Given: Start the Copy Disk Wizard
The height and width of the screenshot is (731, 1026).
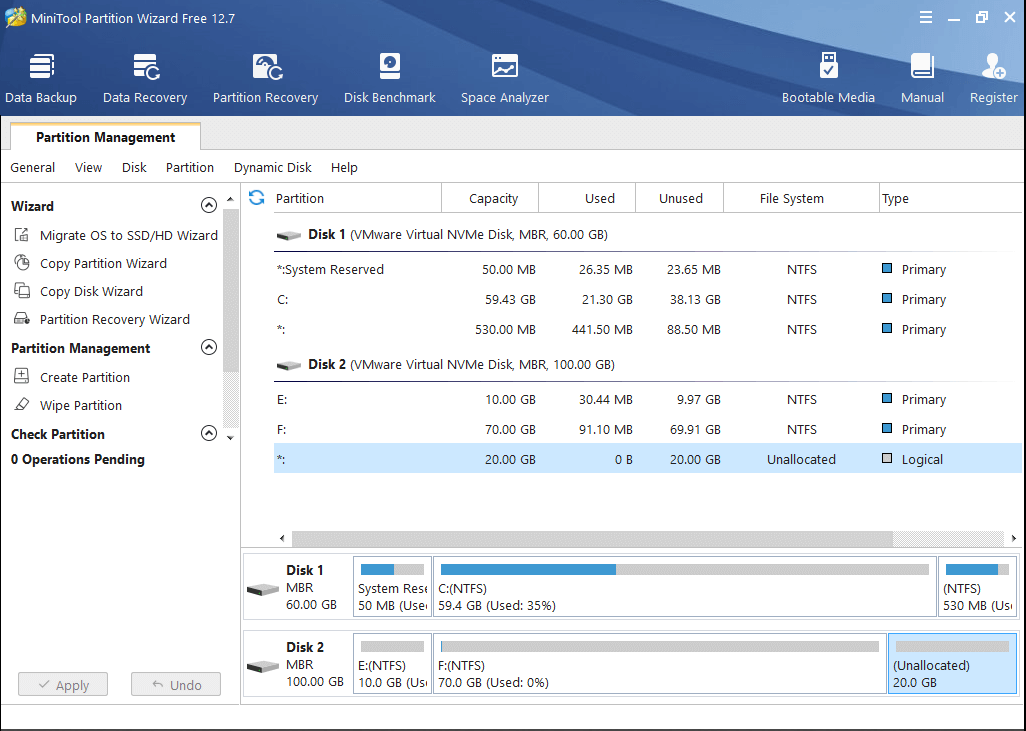Looking at the screenshot, I should [x=91, y=291].
